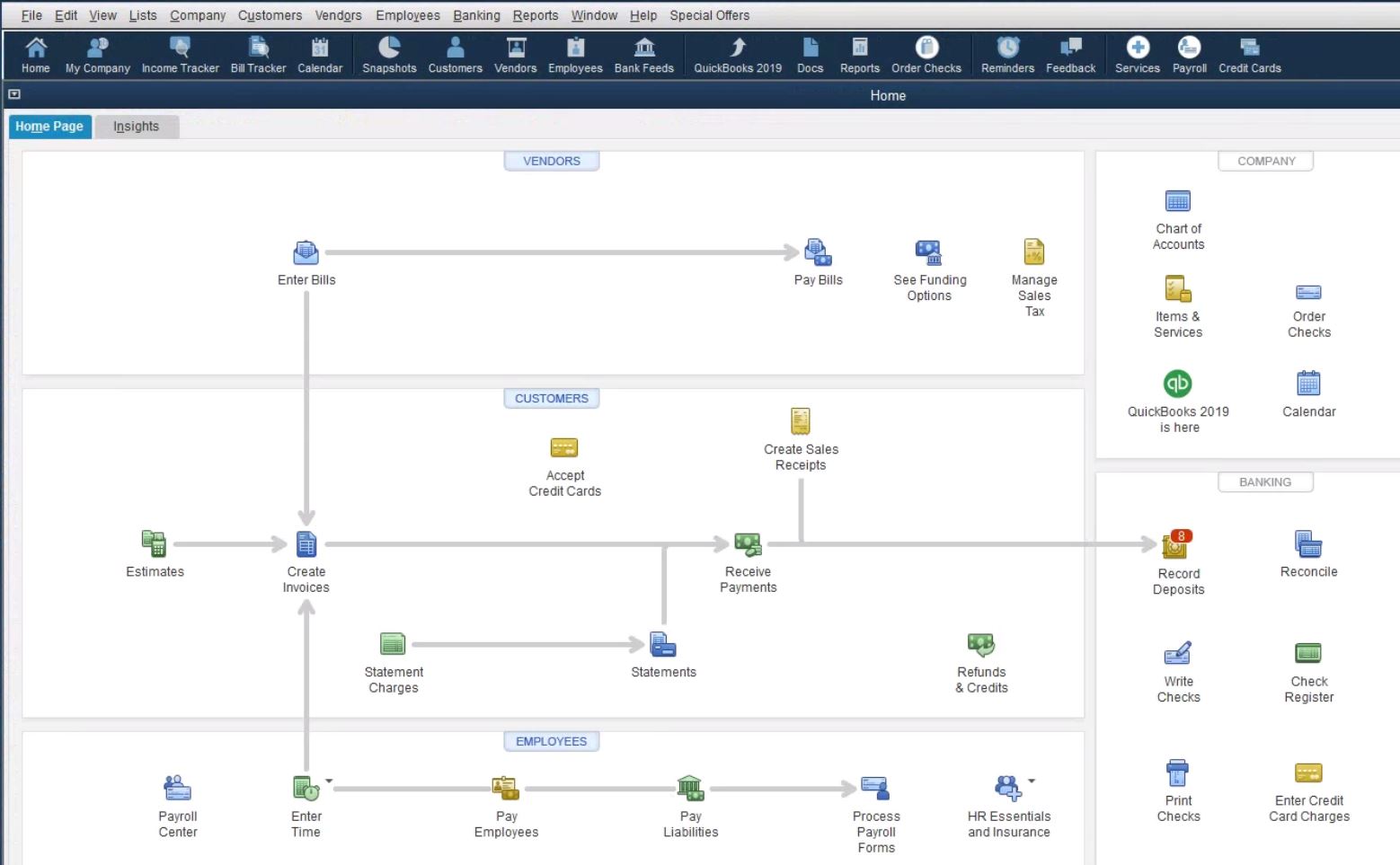Open the Calendar icon in the Company panel
Viewport: 1400px width, 865px height.
tap(1308, 384)
